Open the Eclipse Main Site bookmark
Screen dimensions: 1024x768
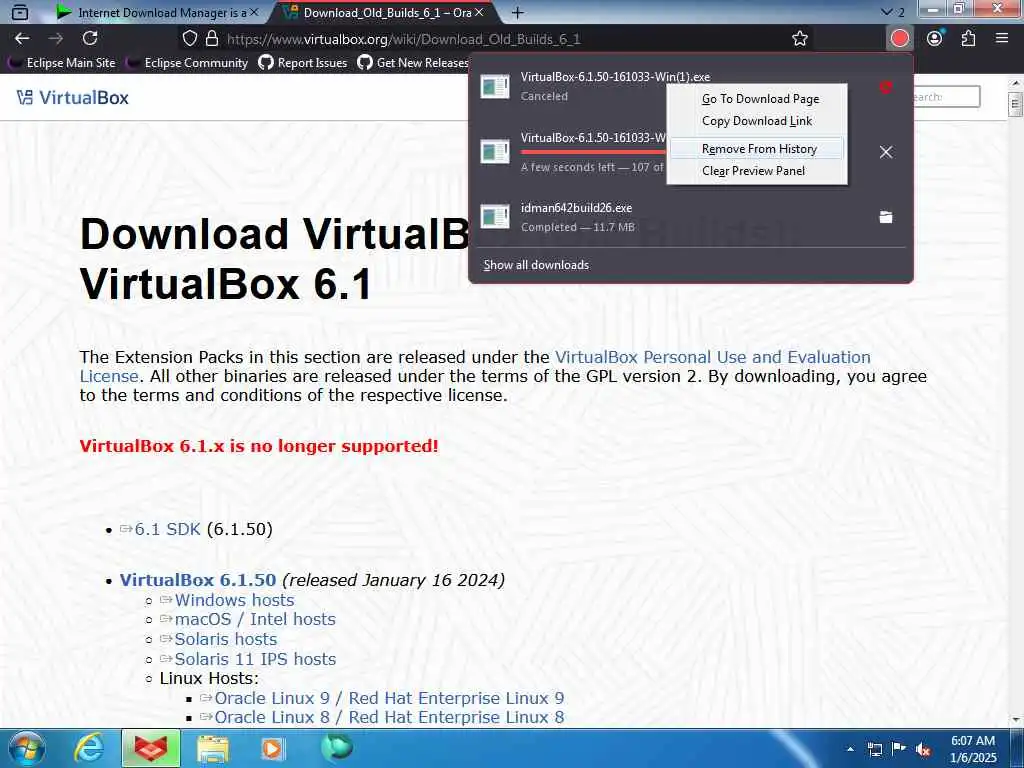tap(62, 63)
